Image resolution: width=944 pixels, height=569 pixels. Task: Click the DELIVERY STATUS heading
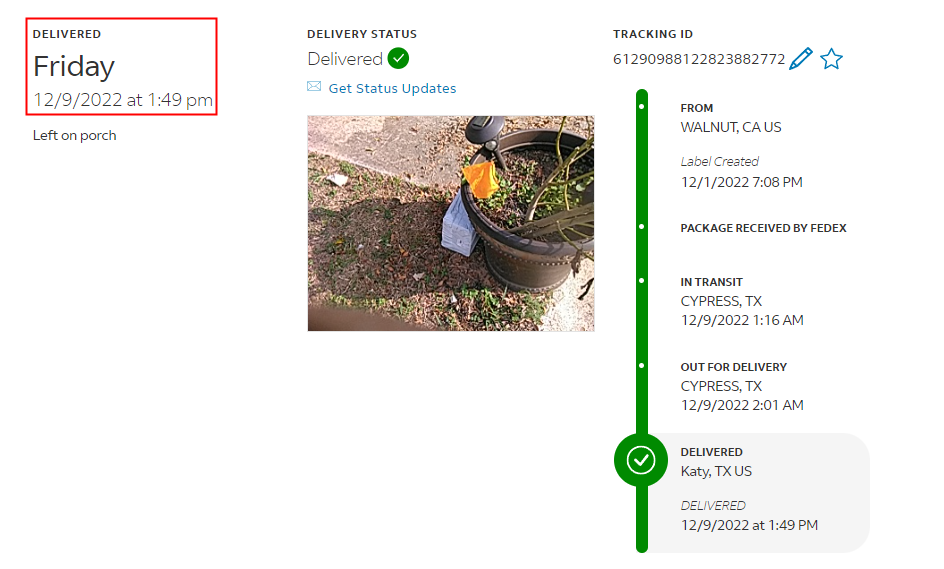(x=362, y=34)
